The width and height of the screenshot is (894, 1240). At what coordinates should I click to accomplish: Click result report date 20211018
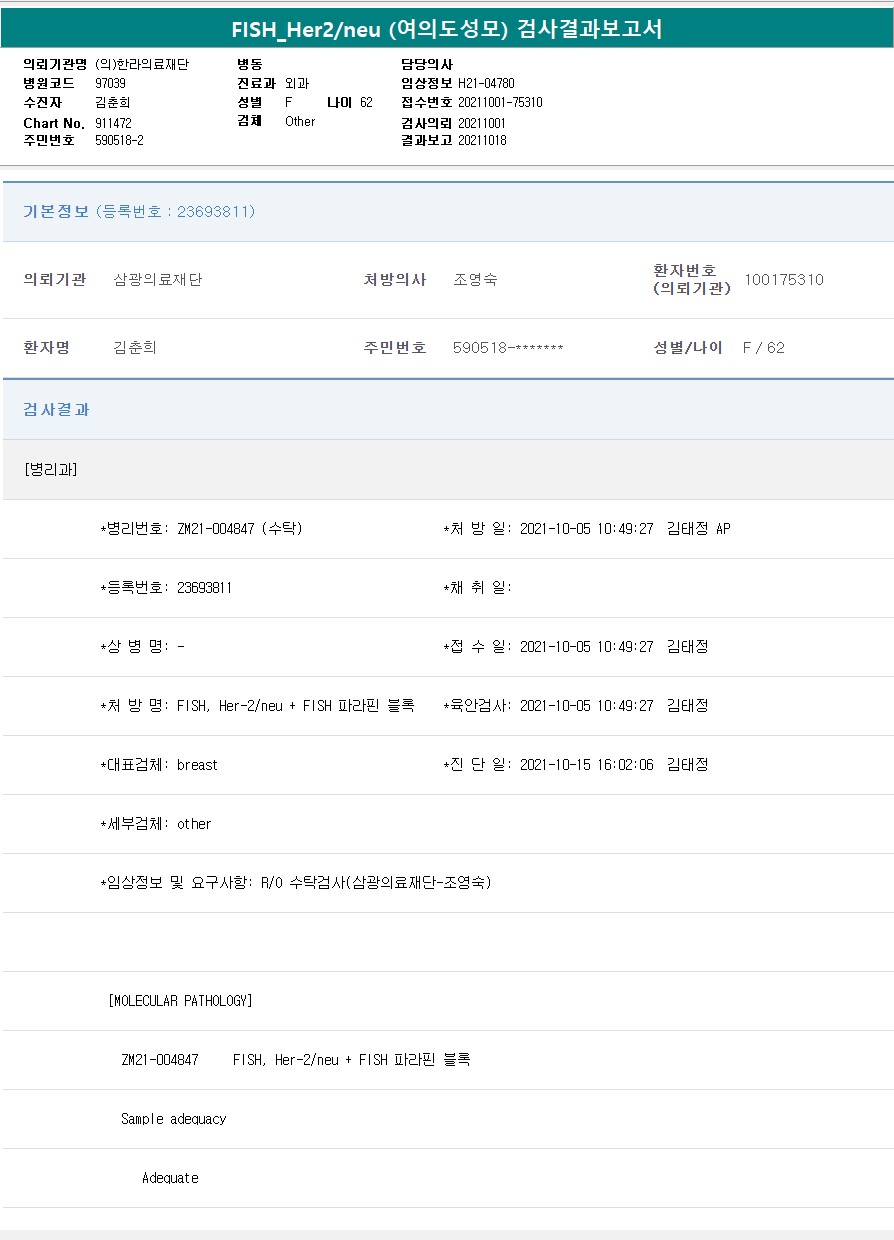(482, 141)
